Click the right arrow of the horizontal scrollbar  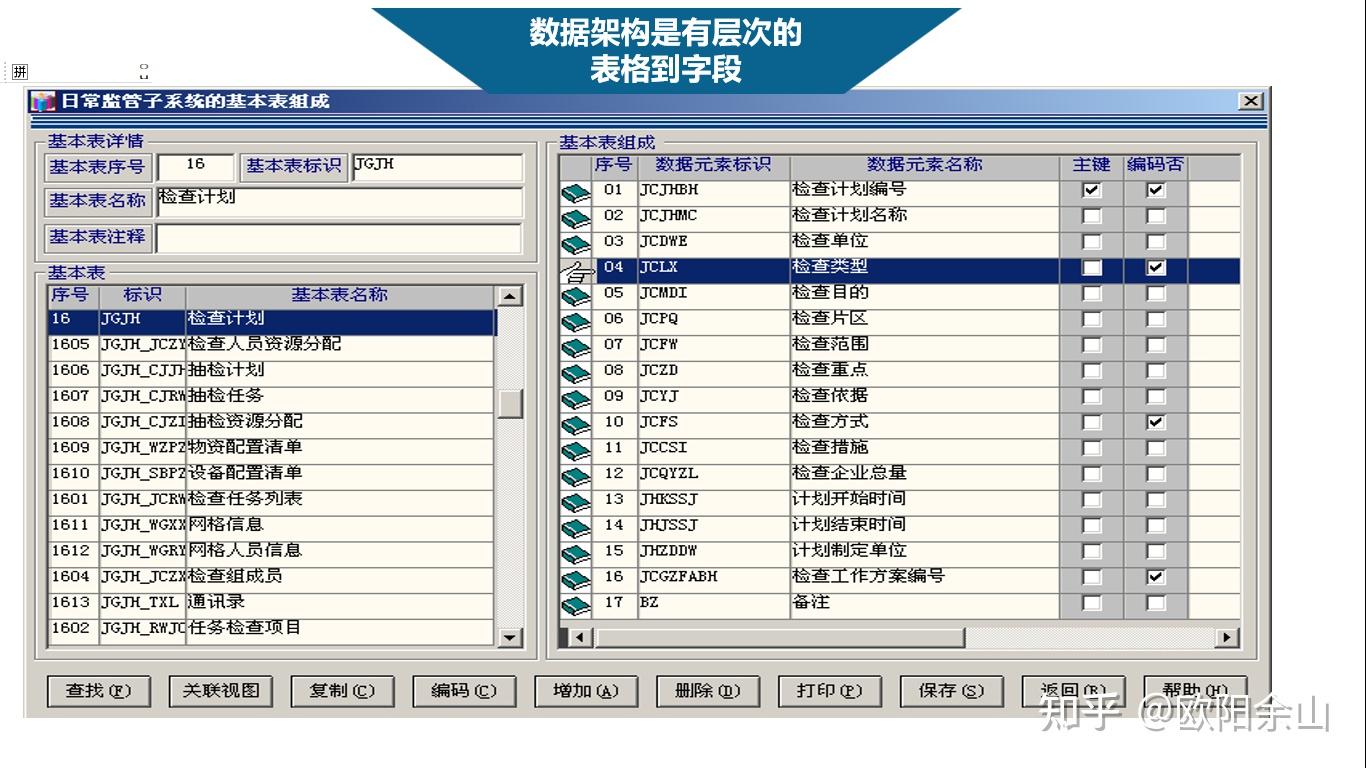point(1227,636)
